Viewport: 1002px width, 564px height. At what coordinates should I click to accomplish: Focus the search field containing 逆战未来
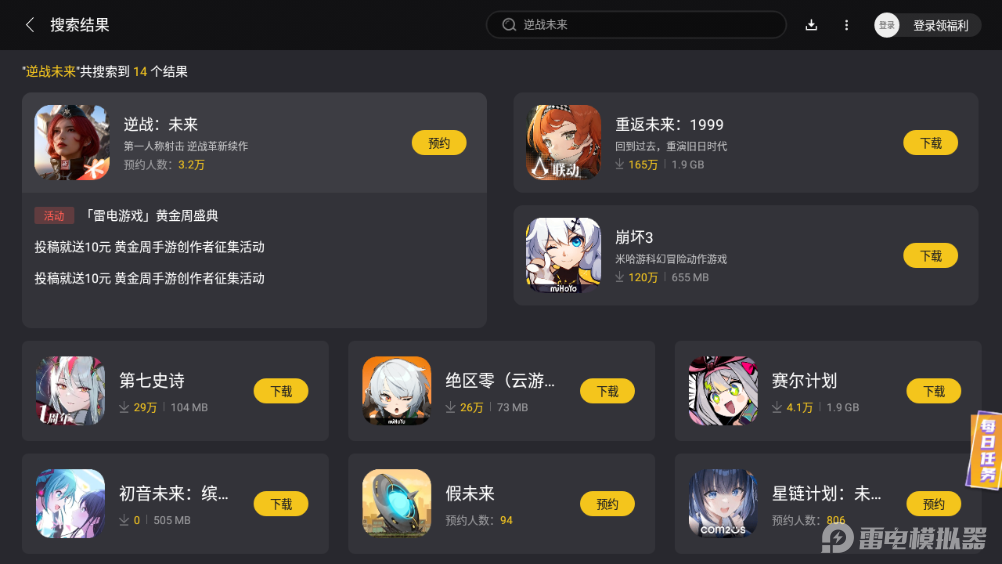pos(636,25)
